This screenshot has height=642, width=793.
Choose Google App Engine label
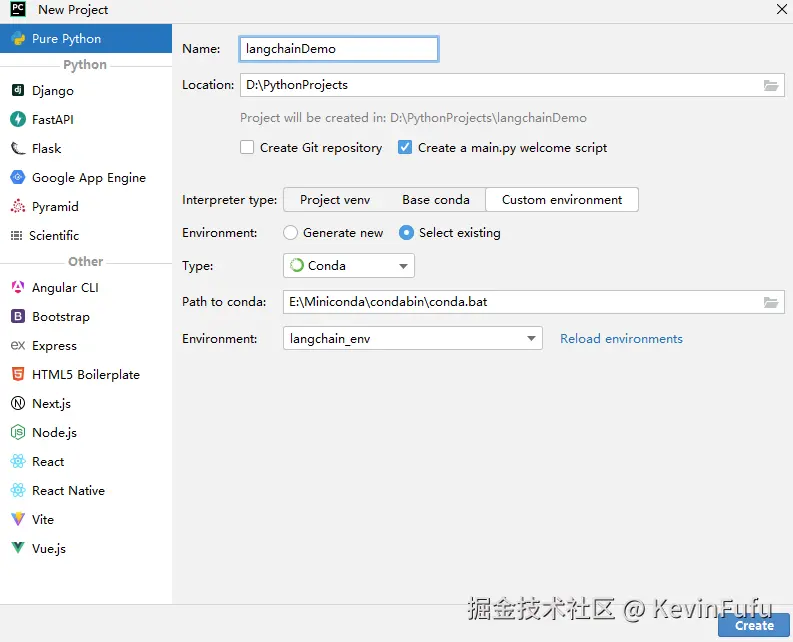[89, 178]
